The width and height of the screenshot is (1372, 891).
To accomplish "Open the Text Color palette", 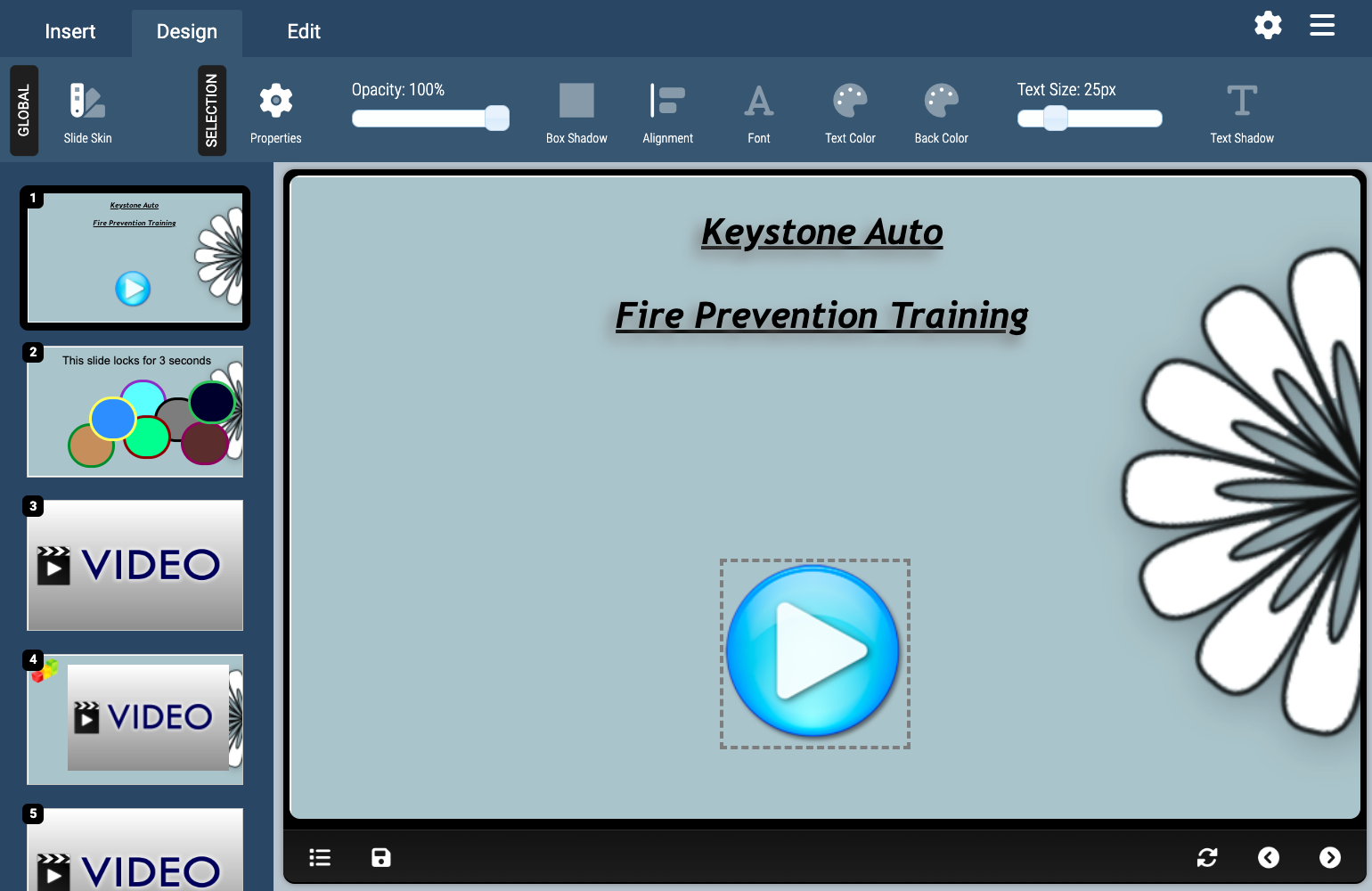I will [850, 111].
